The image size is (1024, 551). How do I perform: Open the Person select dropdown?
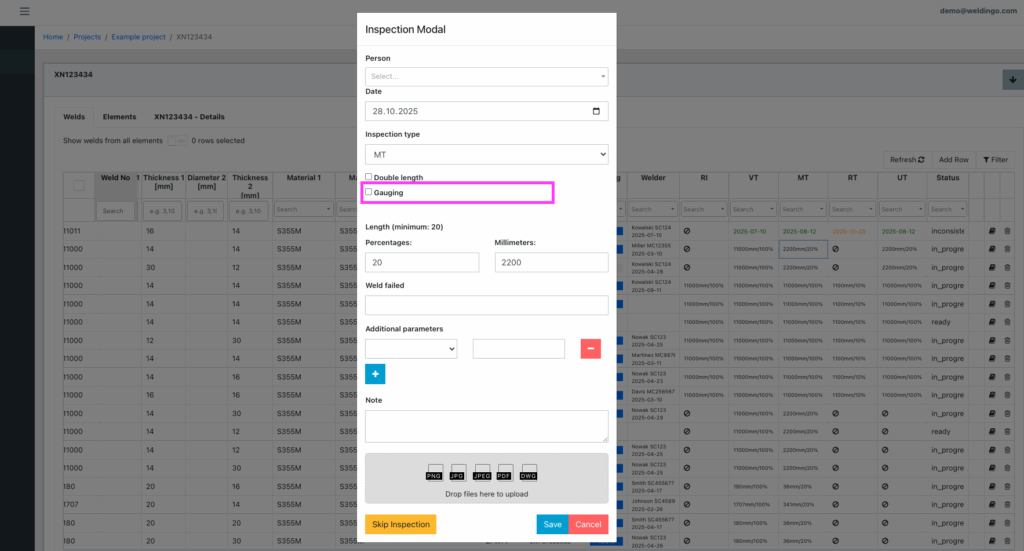486,76
